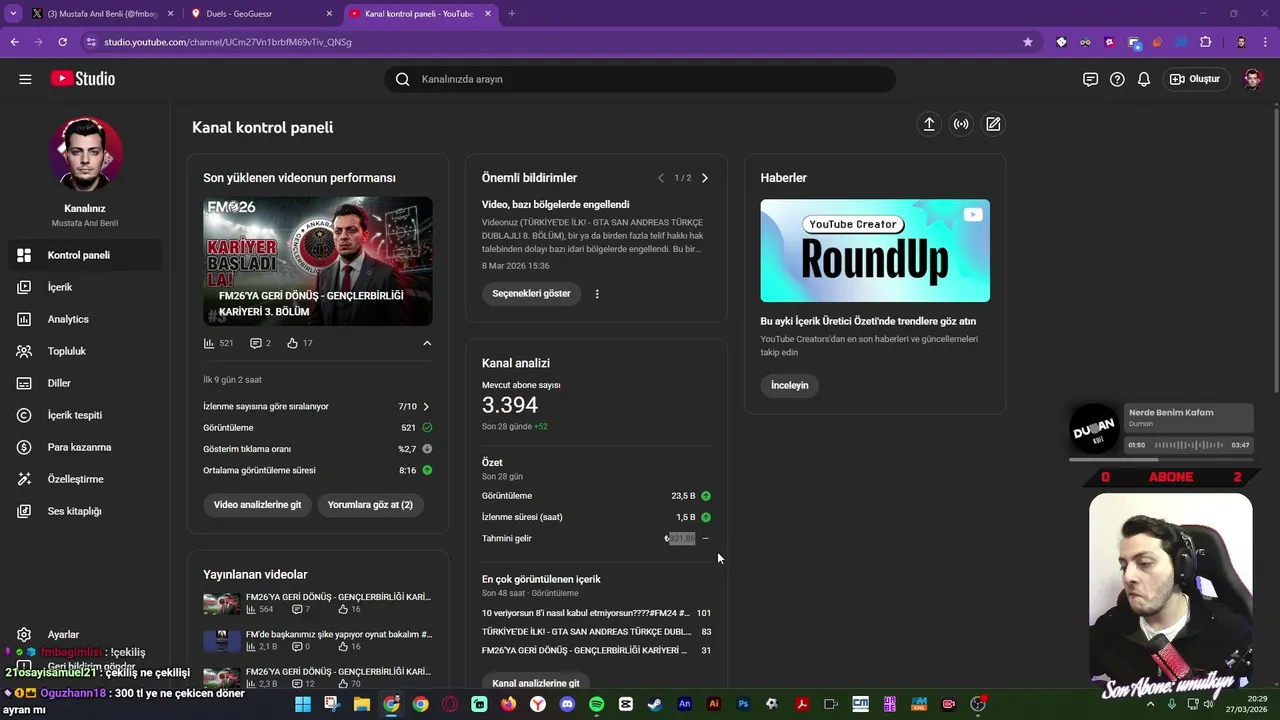Click the address bar URL

click(228, 42)
